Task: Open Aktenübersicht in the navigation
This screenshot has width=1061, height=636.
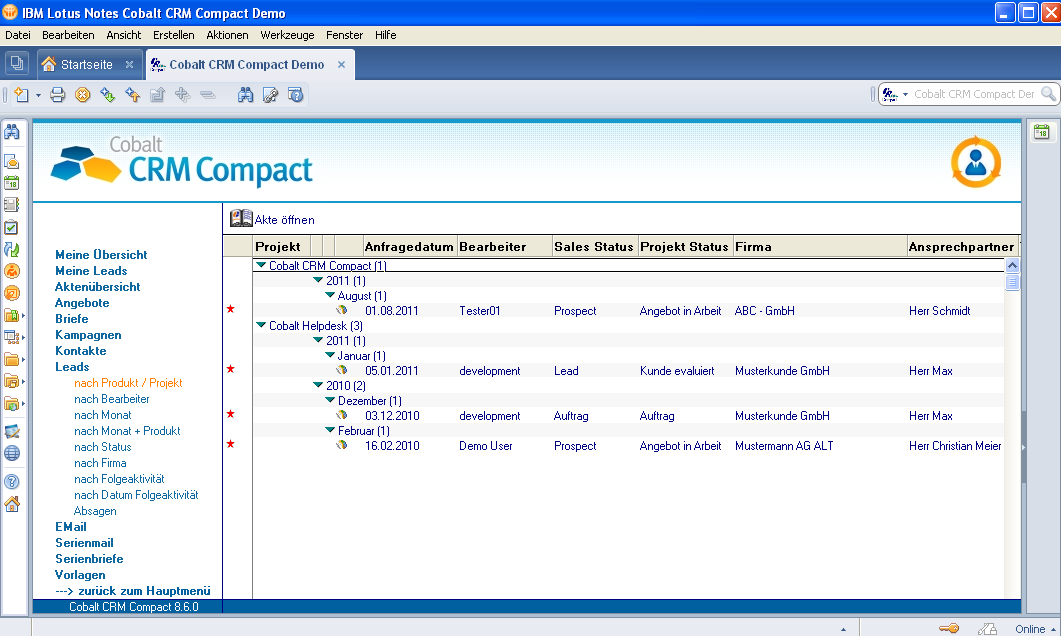Action: (97, 287)
